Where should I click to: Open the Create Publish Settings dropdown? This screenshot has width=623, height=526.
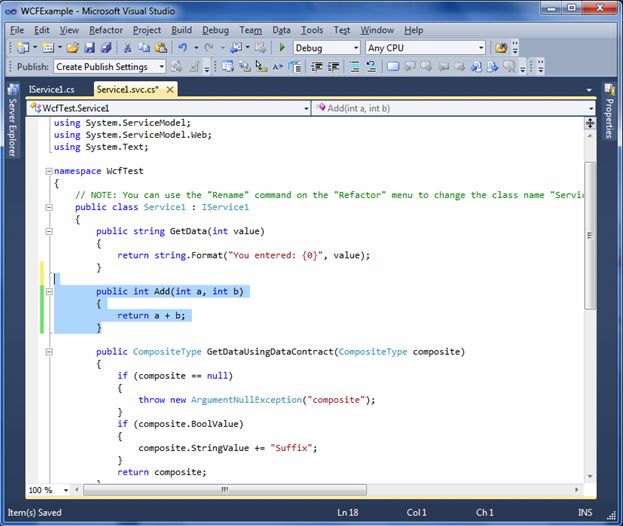(x=159, y=67)
